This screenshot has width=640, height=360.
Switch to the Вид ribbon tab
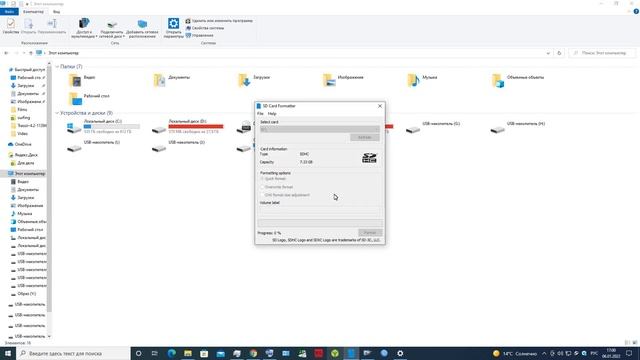point(56,11)
